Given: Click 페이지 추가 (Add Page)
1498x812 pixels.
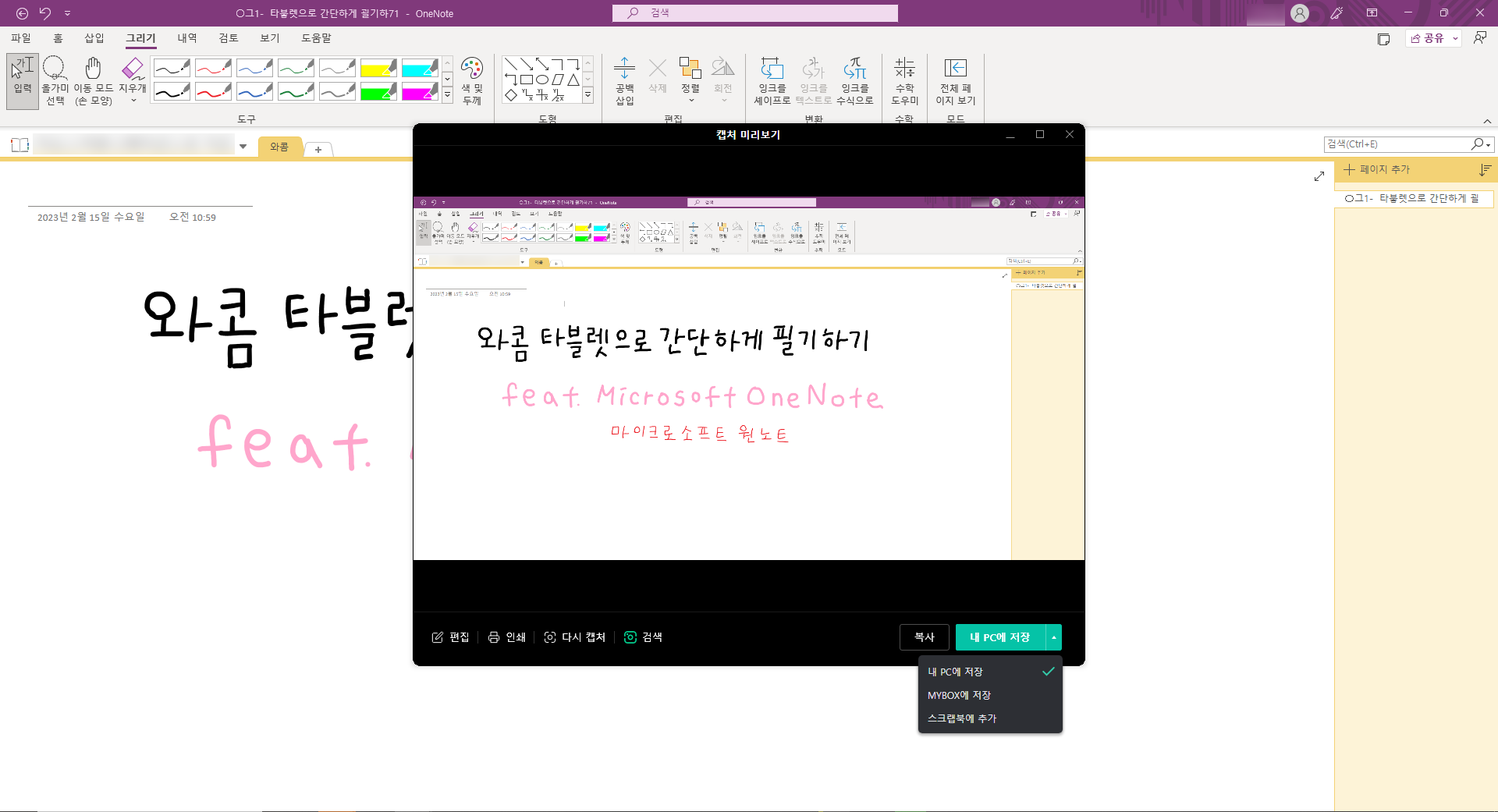Looking at the screenshot, I should 1376,169.
